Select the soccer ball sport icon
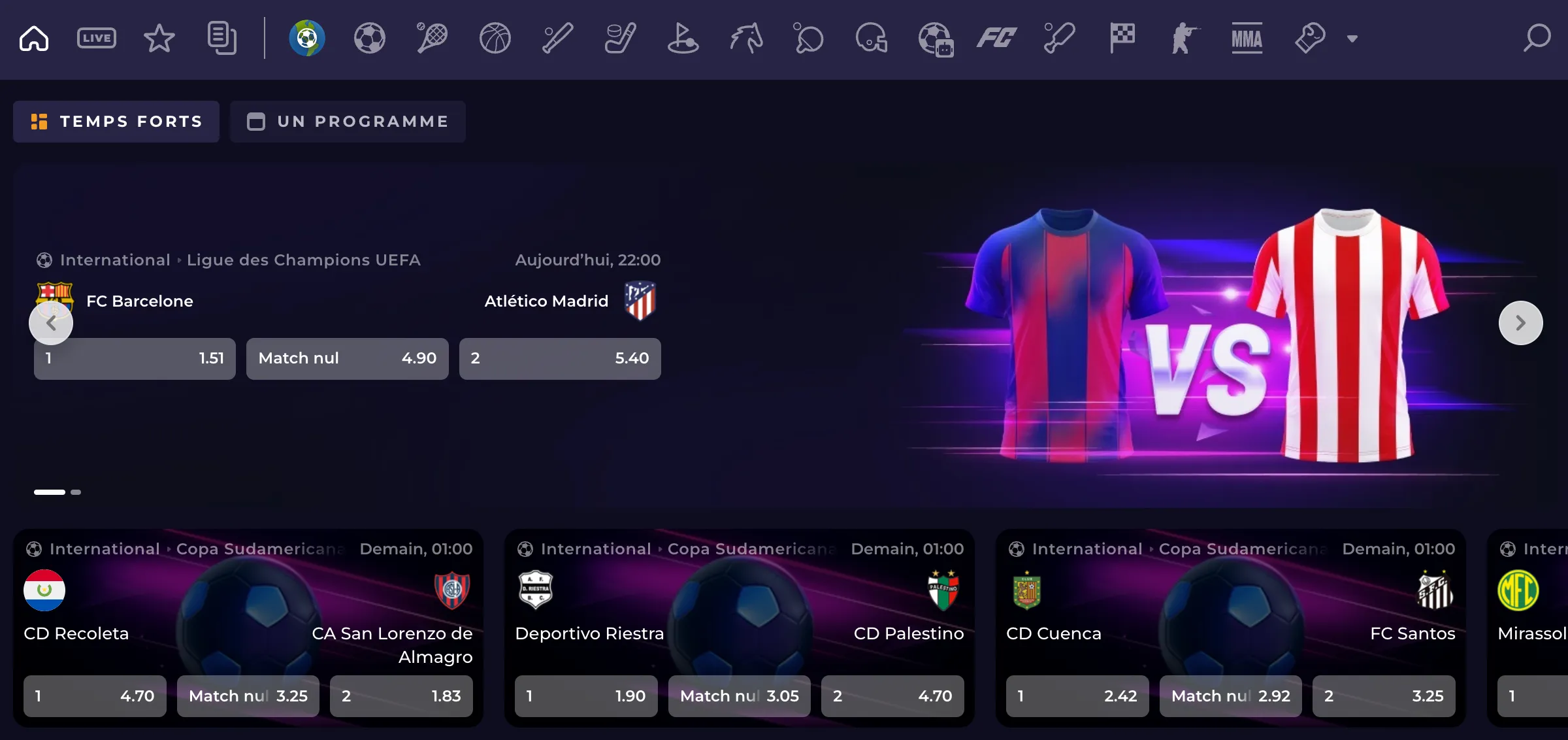Image resolution: width=1568 pixels, height=740 pixels. (370, 39)
